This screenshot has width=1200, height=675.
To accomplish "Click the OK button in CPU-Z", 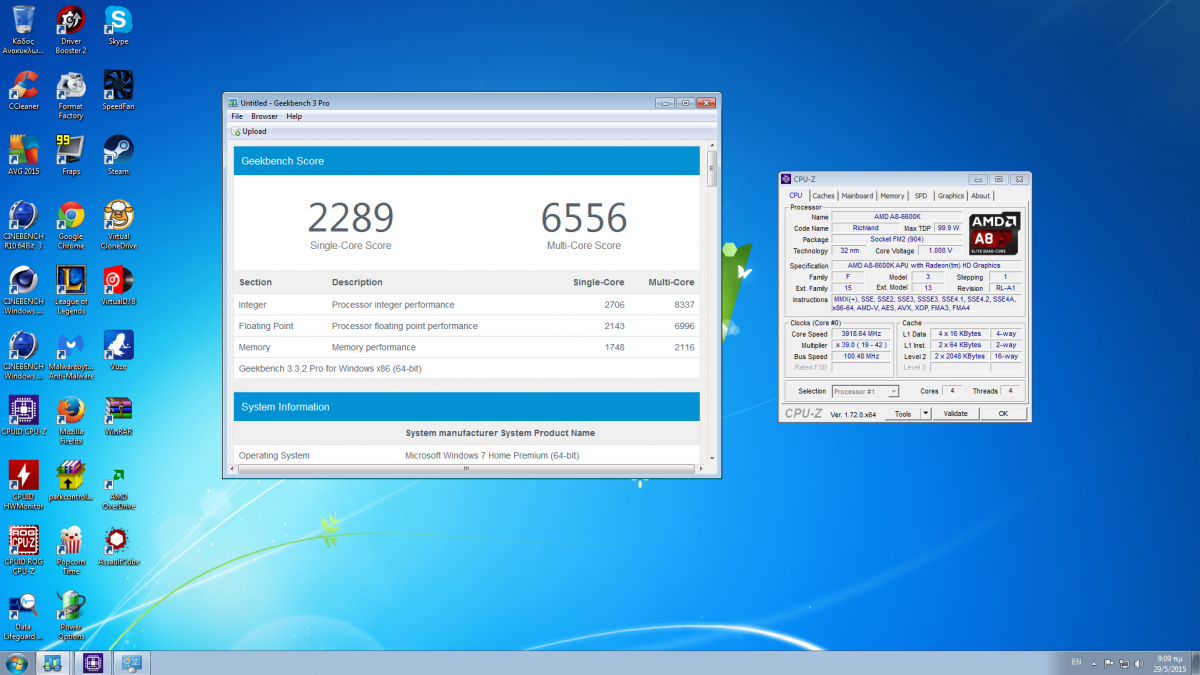I will click(1002, 413).
